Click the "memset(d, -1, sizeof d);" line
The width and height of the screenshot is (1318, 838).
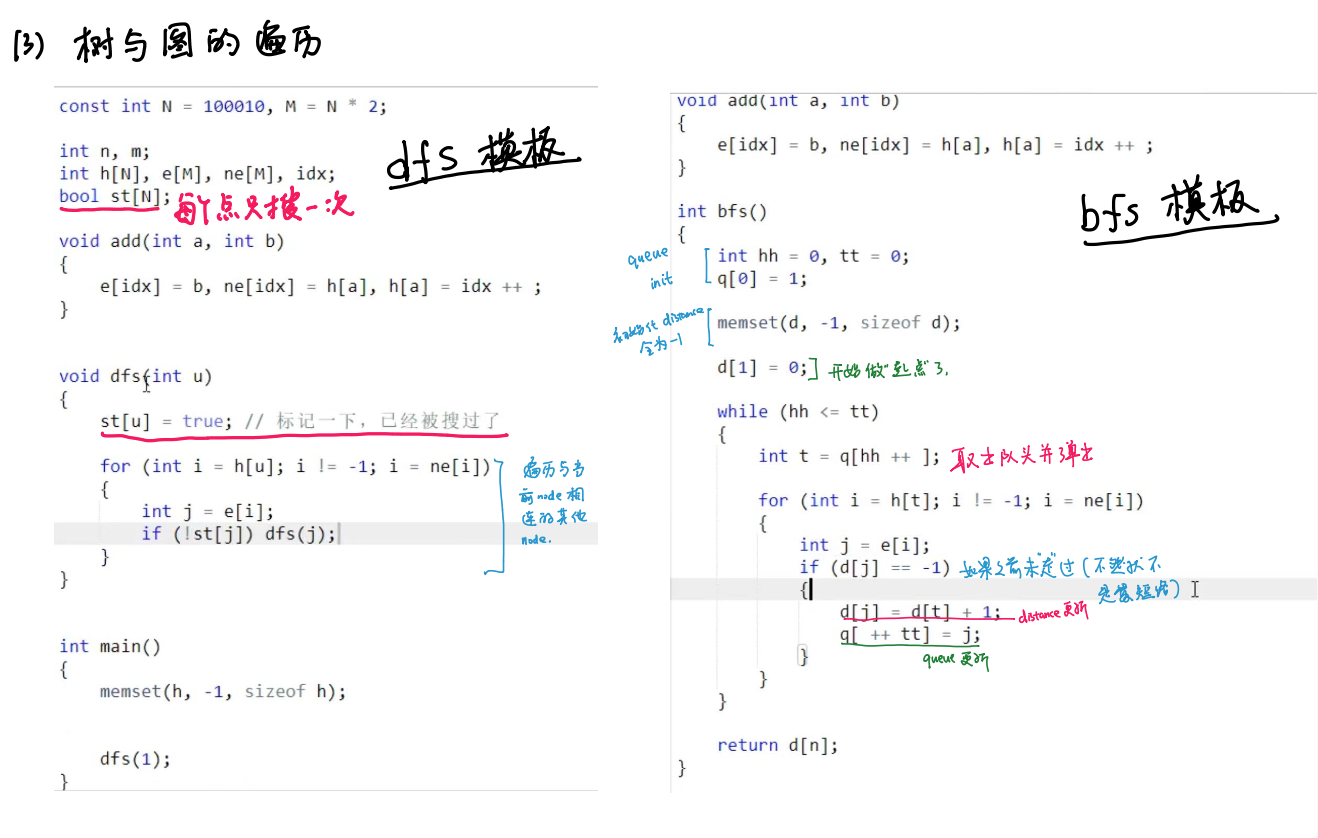(838, 323)
